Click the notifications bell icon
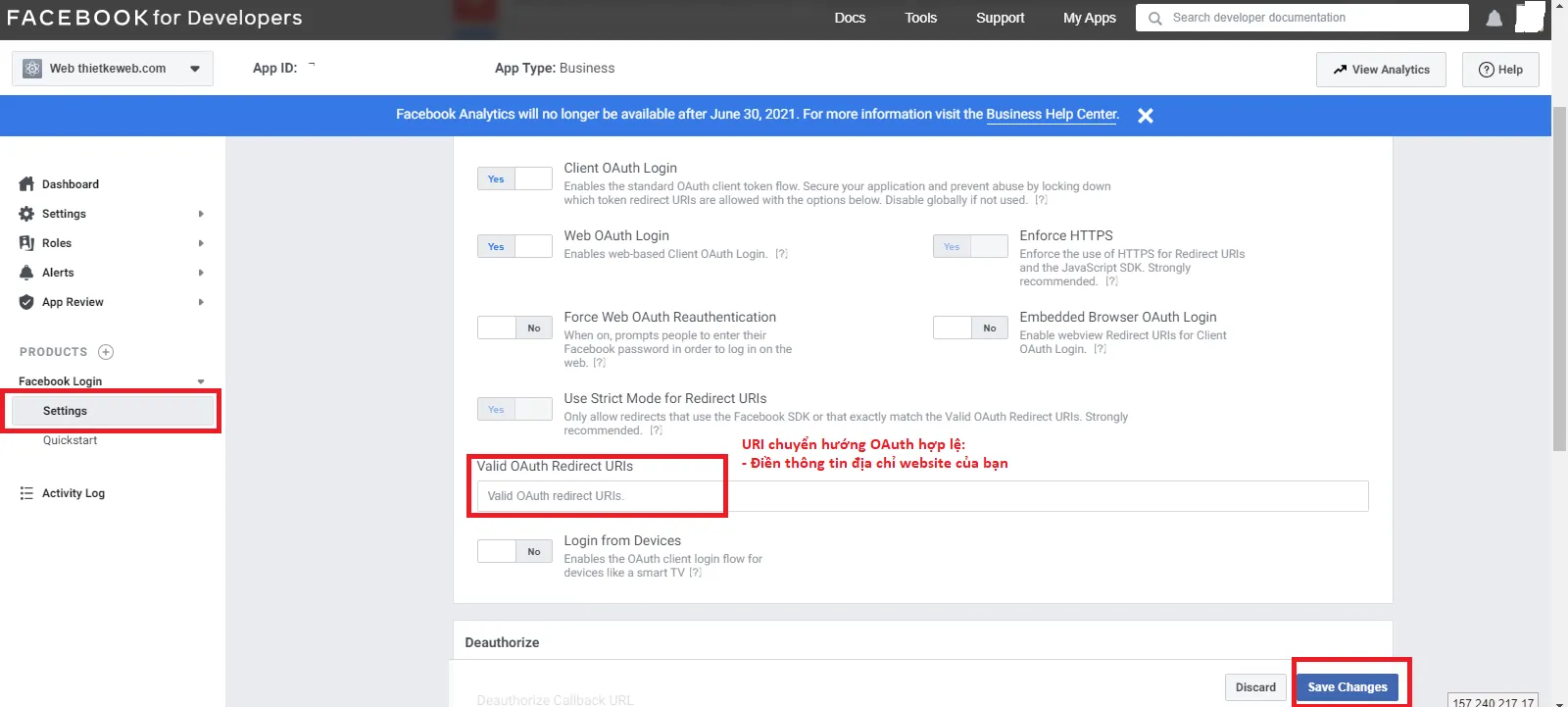 (x=1494, y=19)
